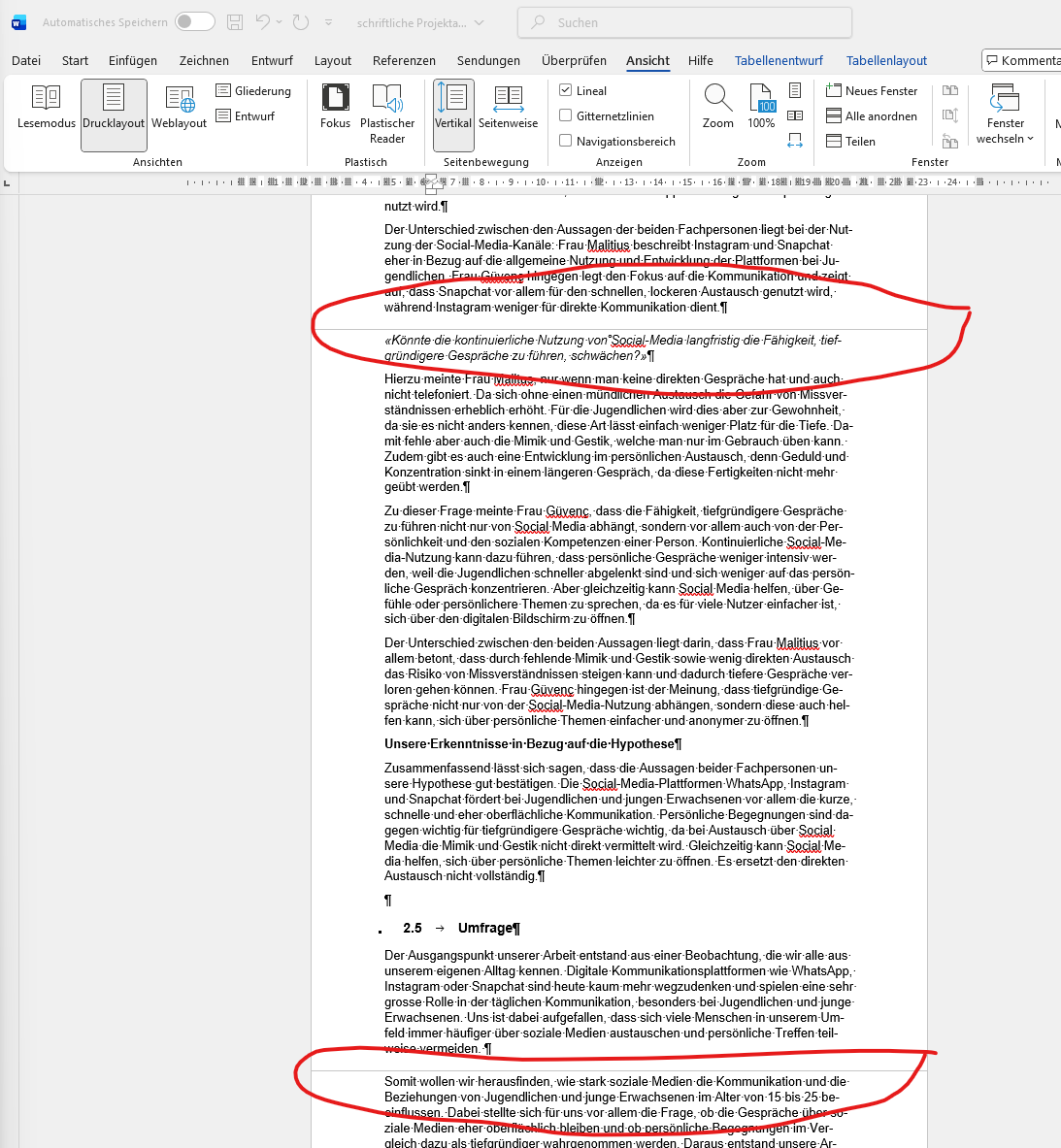Image resolution: width=1061 pixels, height=1148 pixels.
Task: Expand the undo history dropdown
Action: [x=279, y=22]
